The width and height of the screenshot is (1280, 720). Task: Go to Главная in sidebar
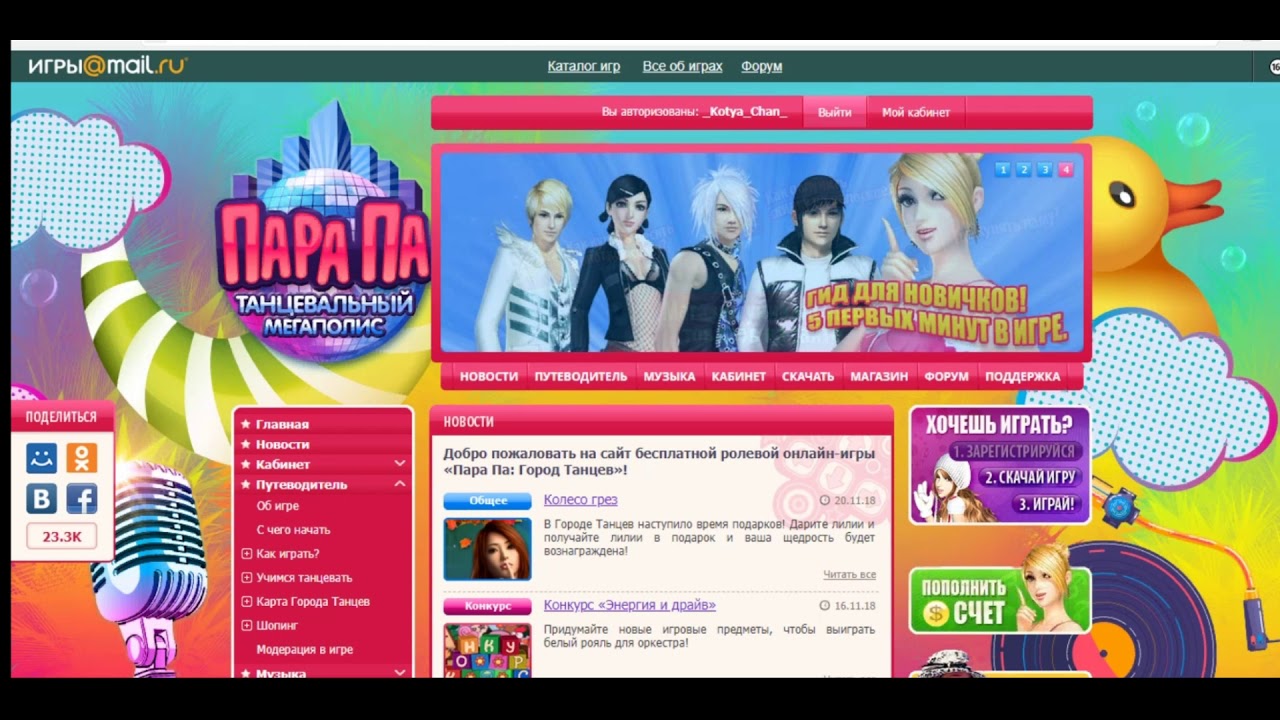coord(282,424)
